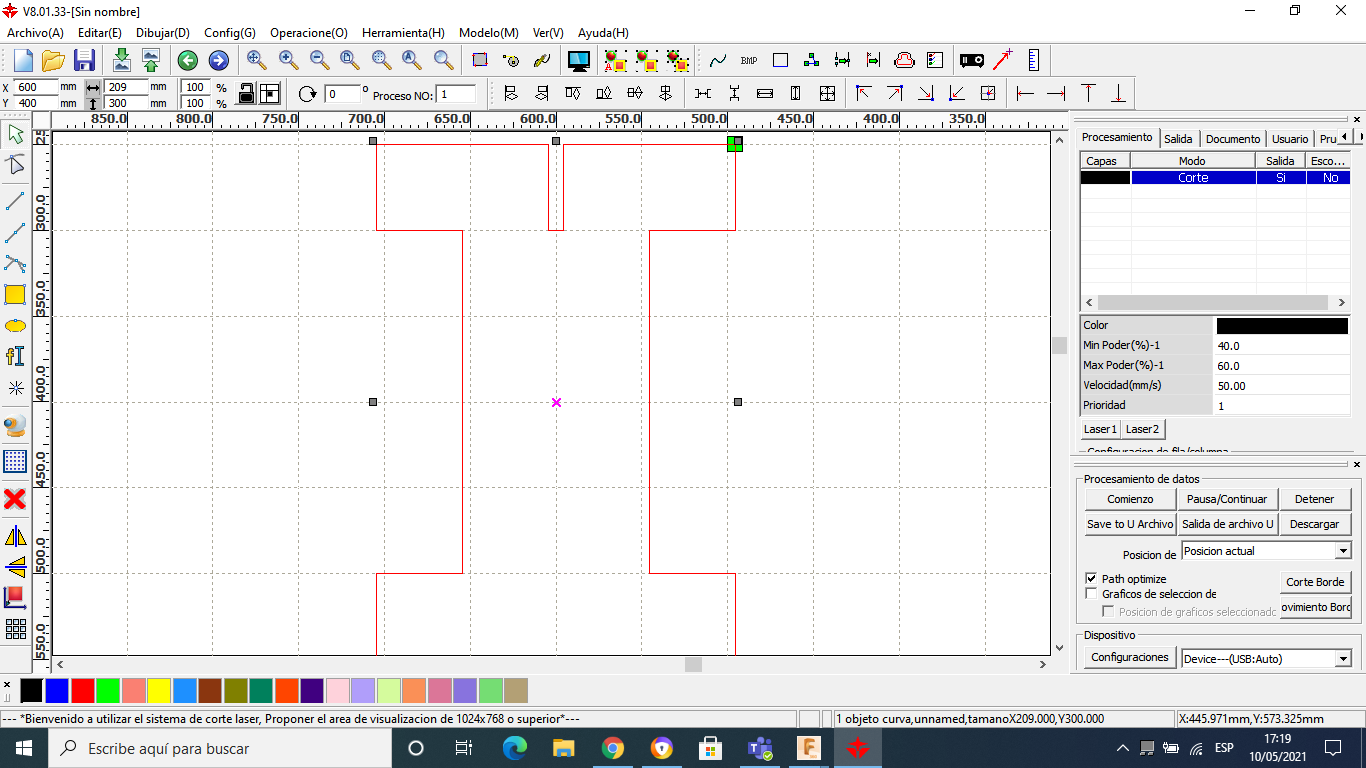Screen dimensions: 1366x768
Task: Click the align left edges icon
Action: (511, 93)
